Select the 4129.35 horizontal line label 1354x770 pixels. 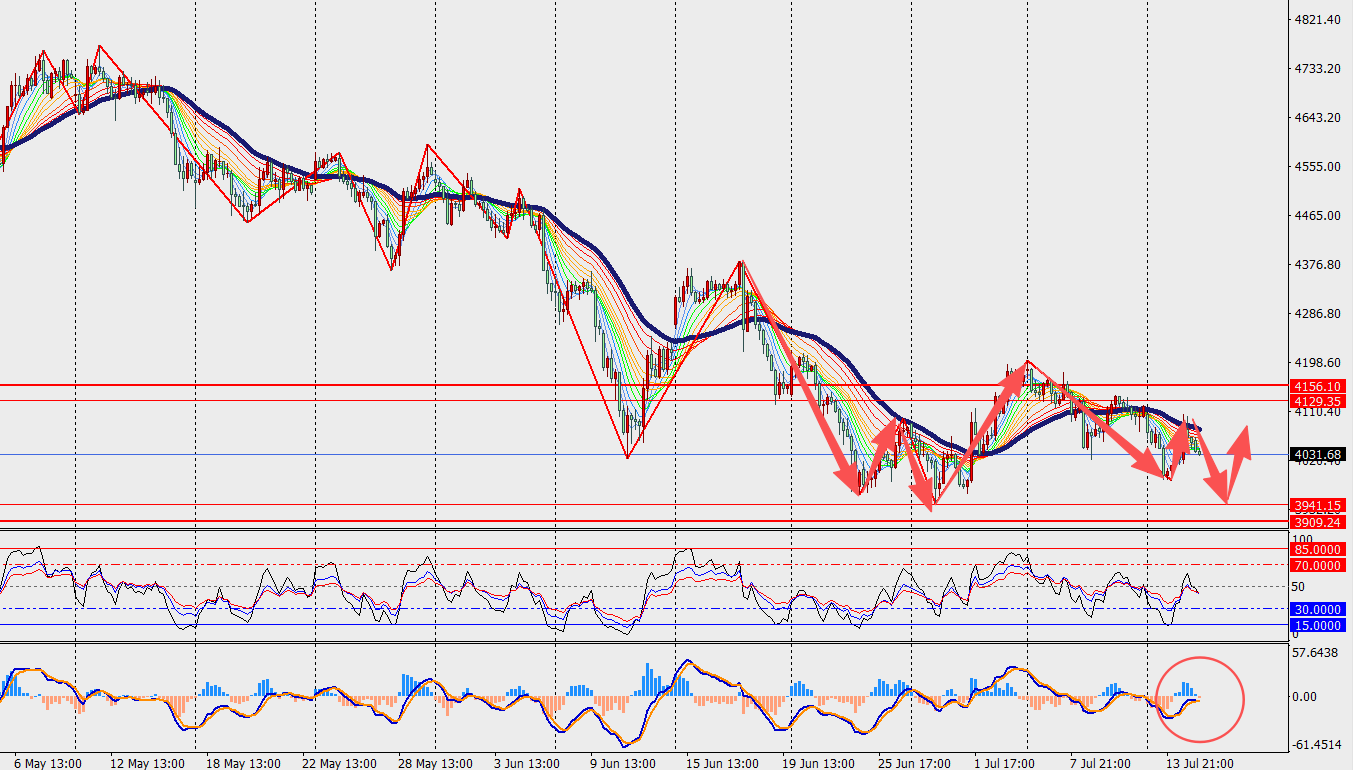click(x=1316, y=400)
